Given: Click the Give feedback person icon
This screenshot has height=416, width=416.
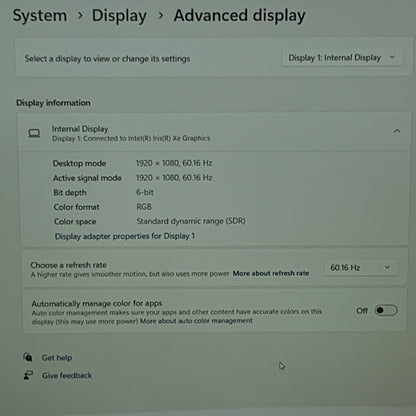Looking at the screenshot, I should tap(28, 375).
